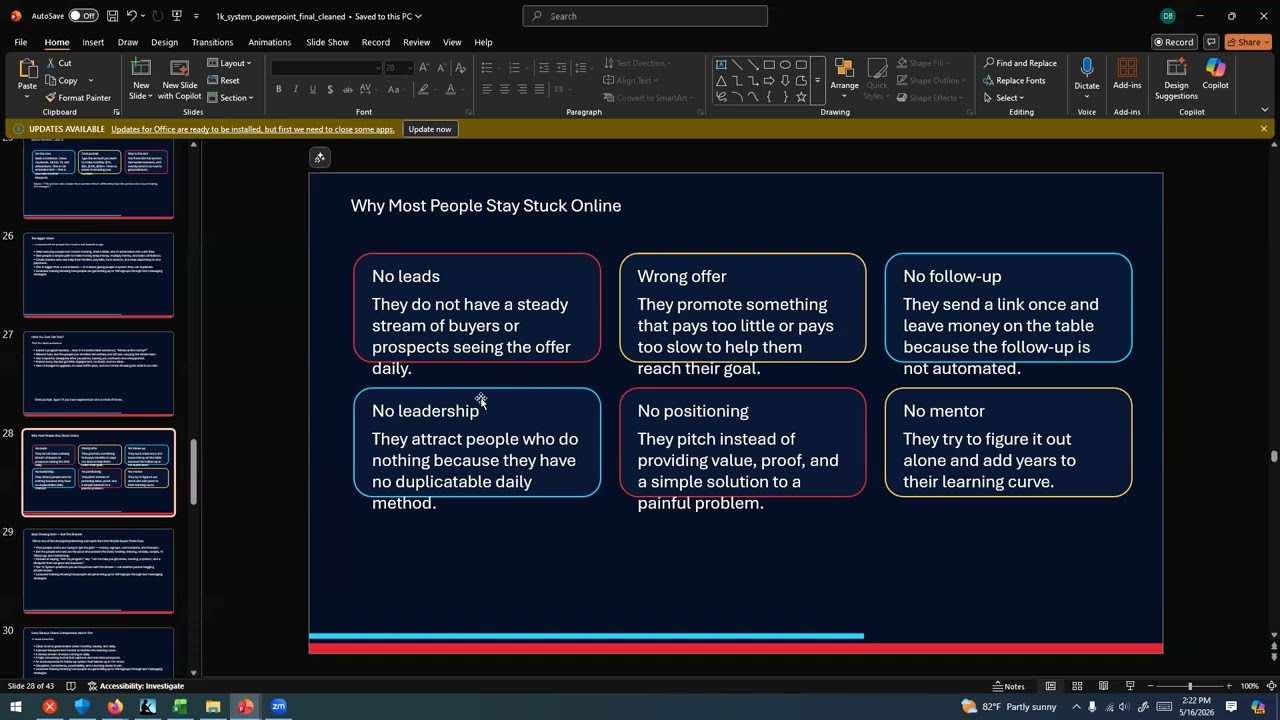Toggle bold formatting
The image size is (1280, 720).
[278, 89]
